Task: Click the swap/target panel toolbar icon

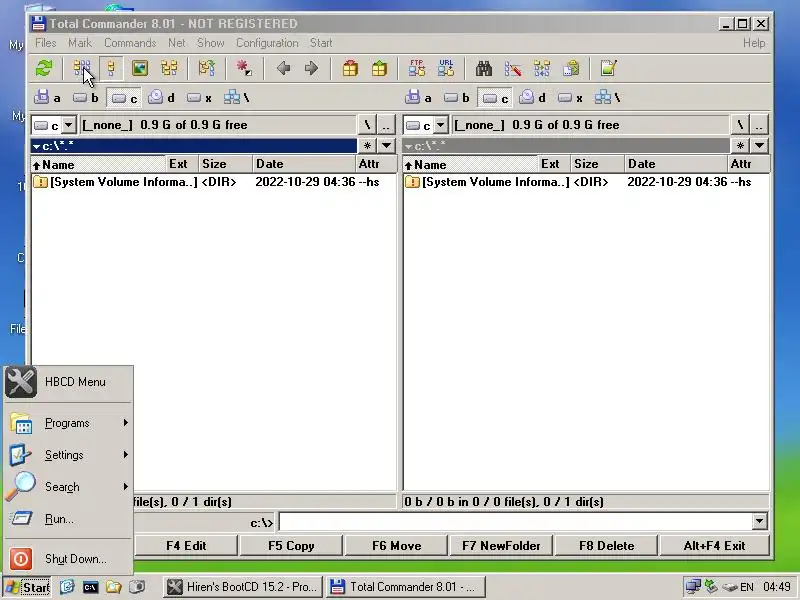Action: [x=207, y=68]
